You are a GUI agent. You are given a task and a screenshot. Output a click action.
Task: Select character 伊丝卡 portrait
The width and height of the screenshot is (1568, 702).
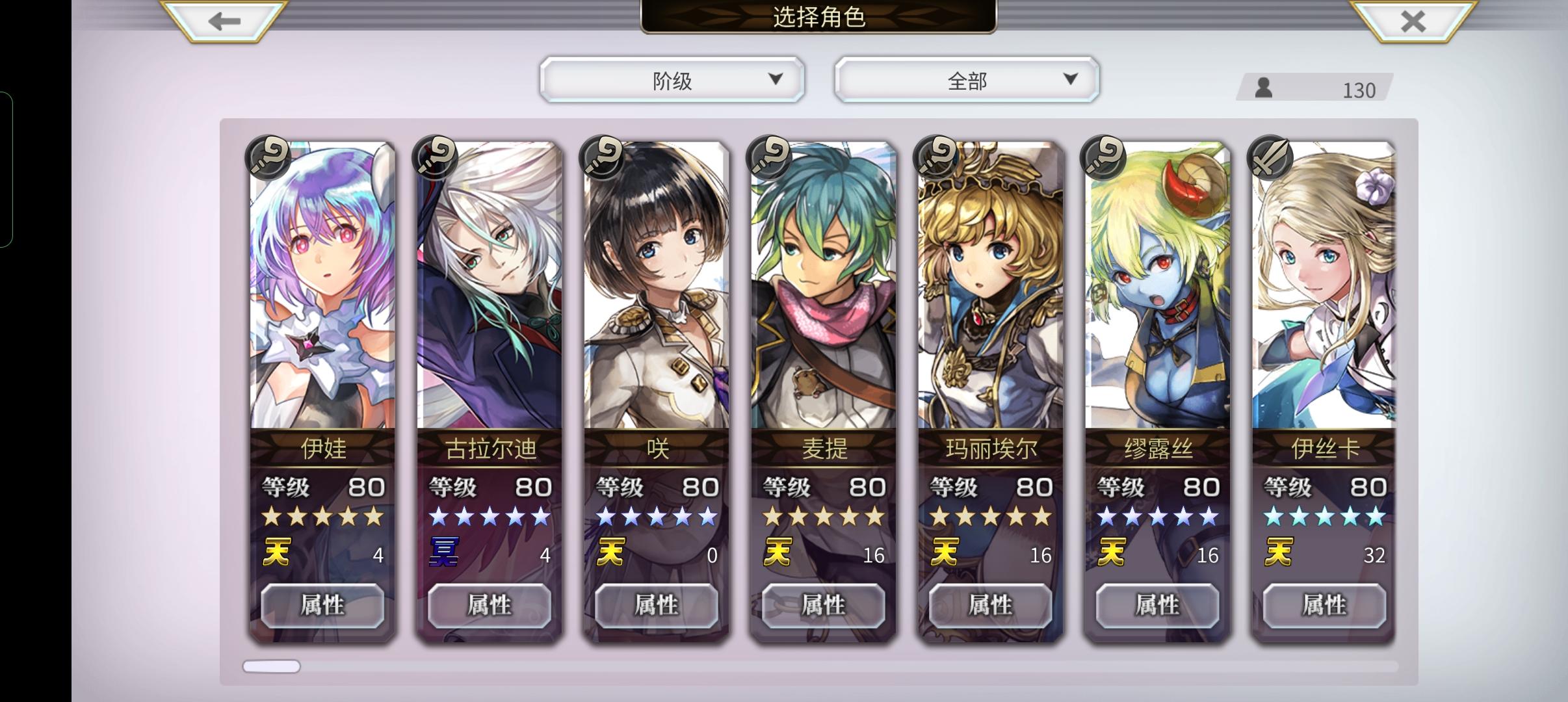tap(1324, 286)
